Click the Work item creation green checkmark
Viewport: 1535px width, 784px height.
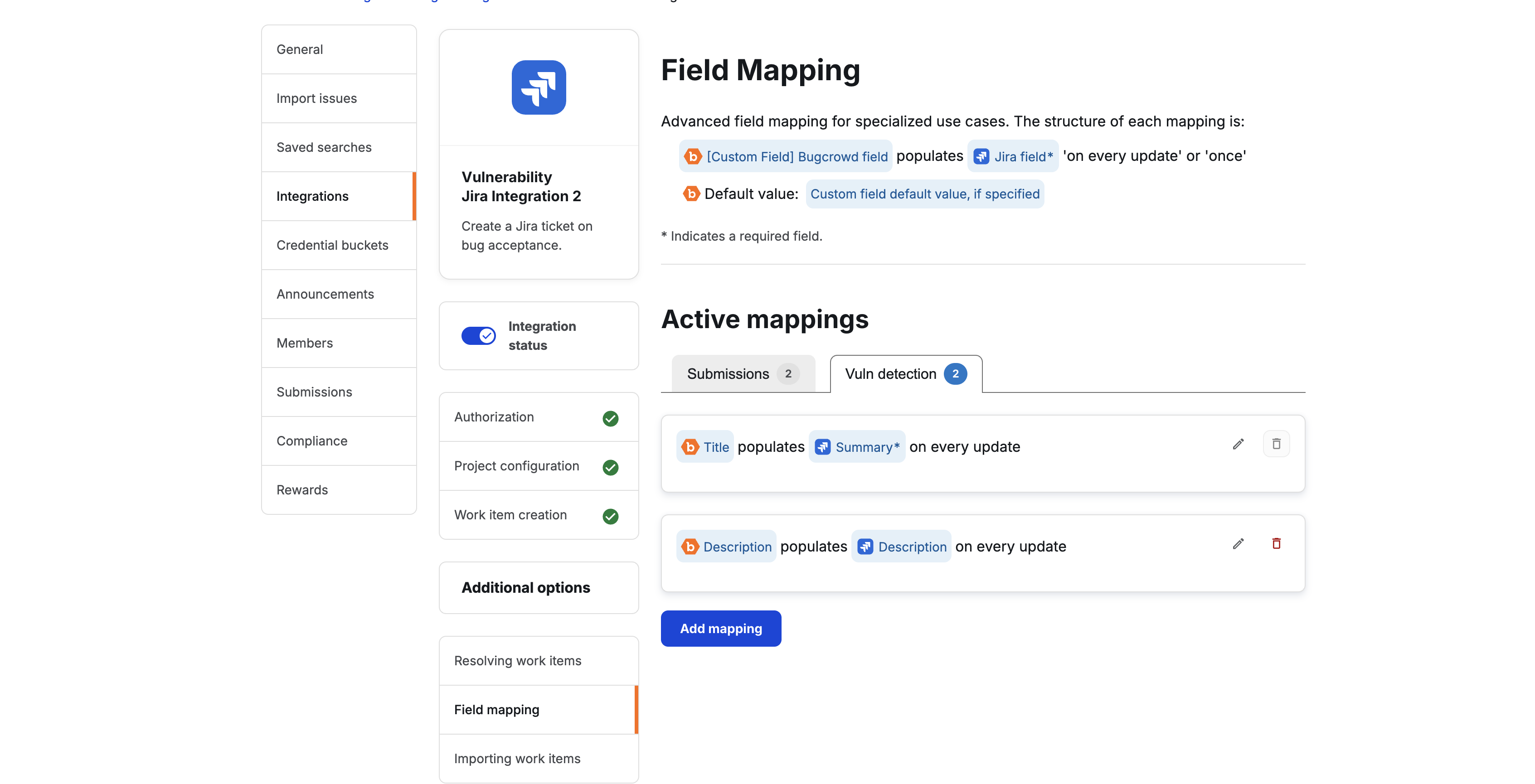pyautogui.click(x=610, y=516)
